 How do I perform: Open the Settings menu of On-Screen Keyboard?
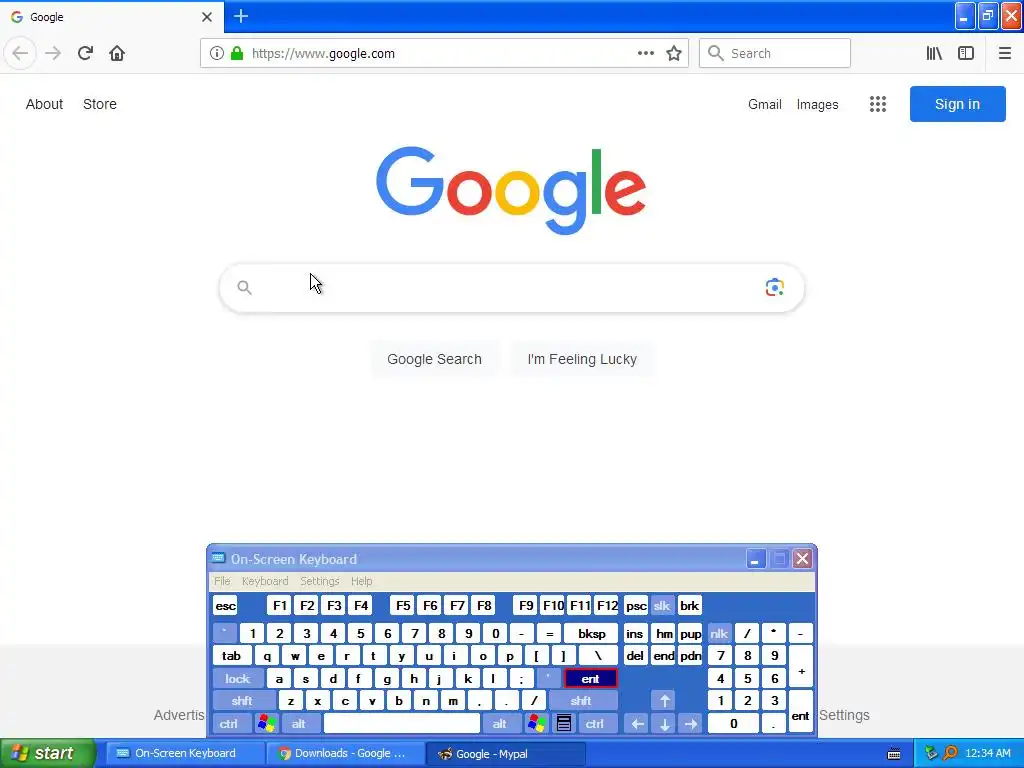click(319, 581)
